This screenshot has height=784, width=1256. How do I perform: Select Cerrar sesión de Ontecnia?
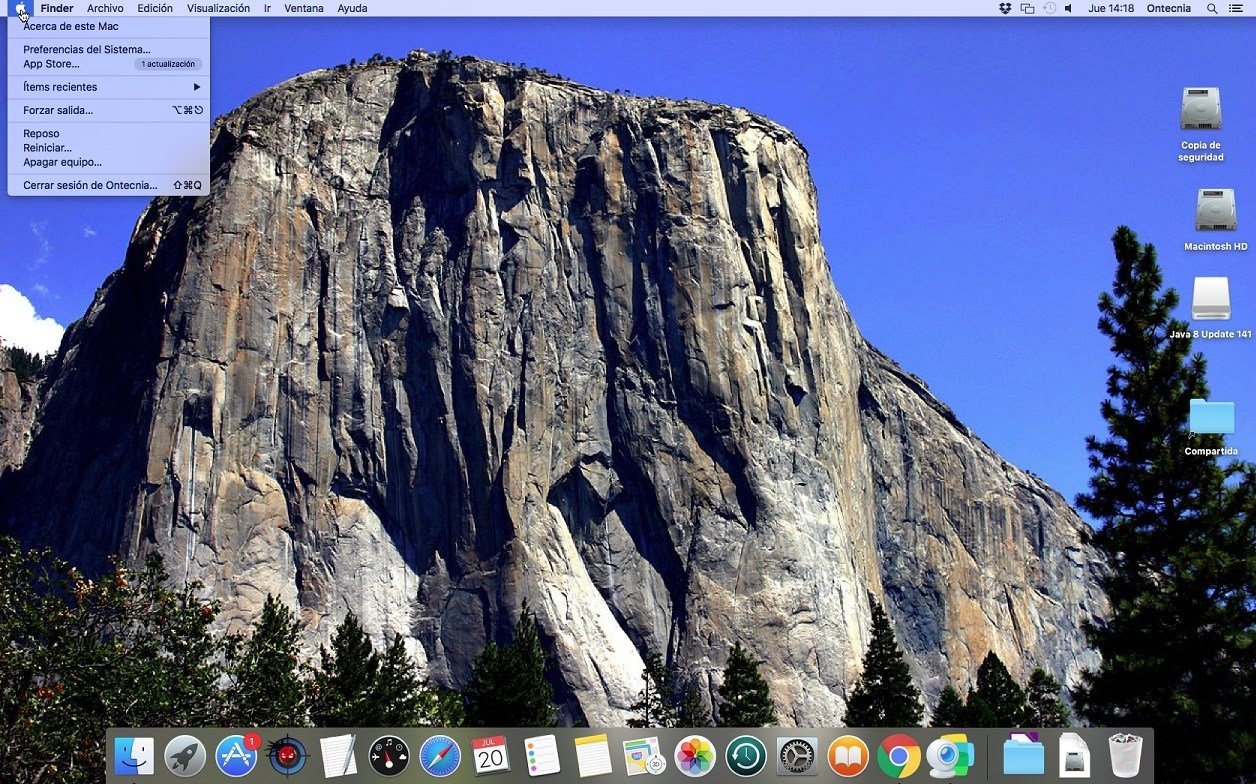point(88,185)
